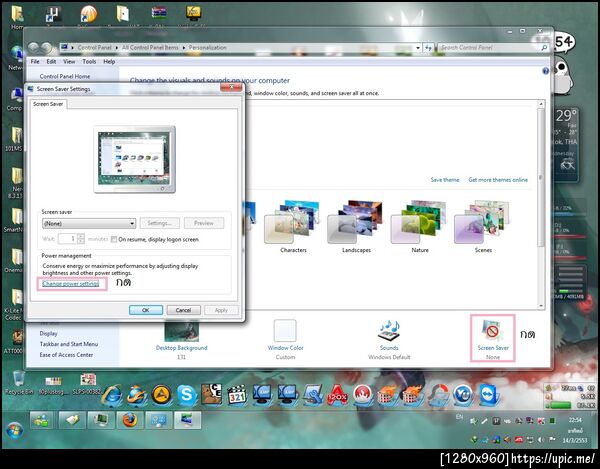The height and width of the screenshot is (469, 600).
Task: Enable 'On resume, display logon screen'
Action: pos(114,239)
